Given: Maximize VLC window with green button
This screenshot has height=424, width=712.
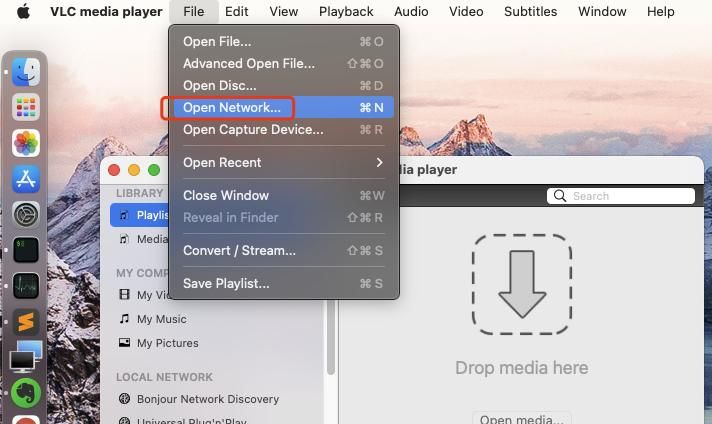Looking at the screenshot, I should (x=154, y=170).
